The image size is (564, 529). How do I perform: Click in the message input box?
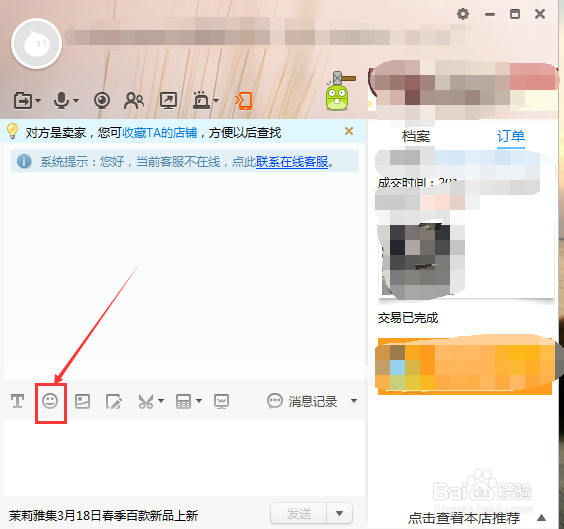[184, 457]
